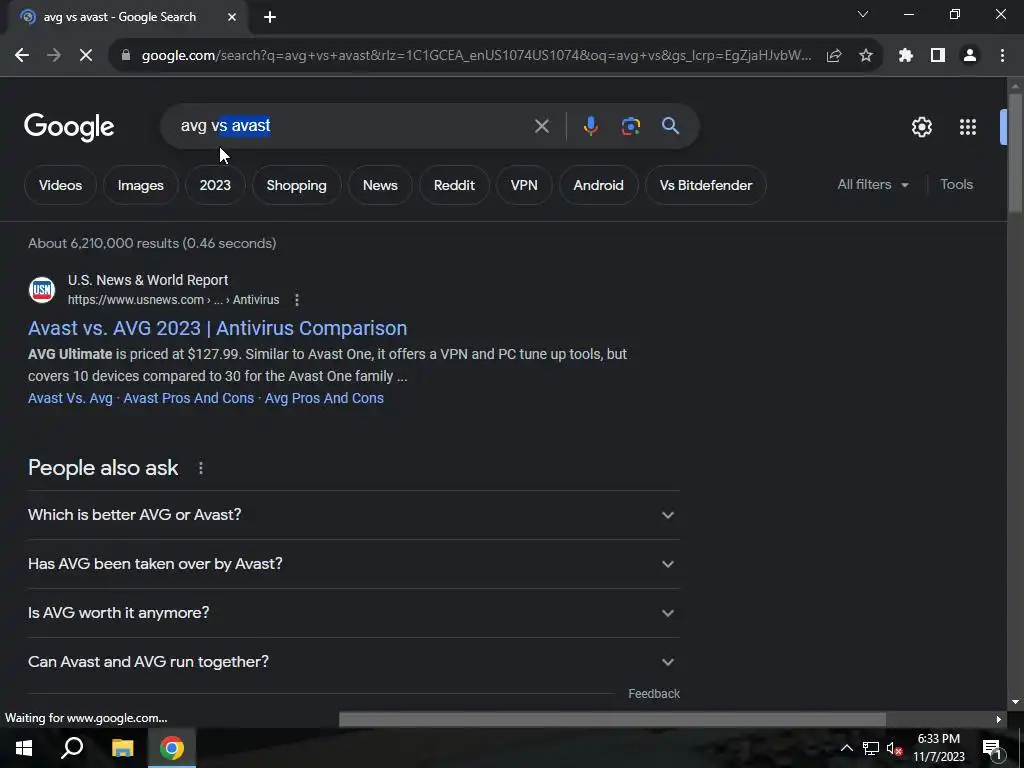Expand Which is better AVG or Avast?

point(354,515)
